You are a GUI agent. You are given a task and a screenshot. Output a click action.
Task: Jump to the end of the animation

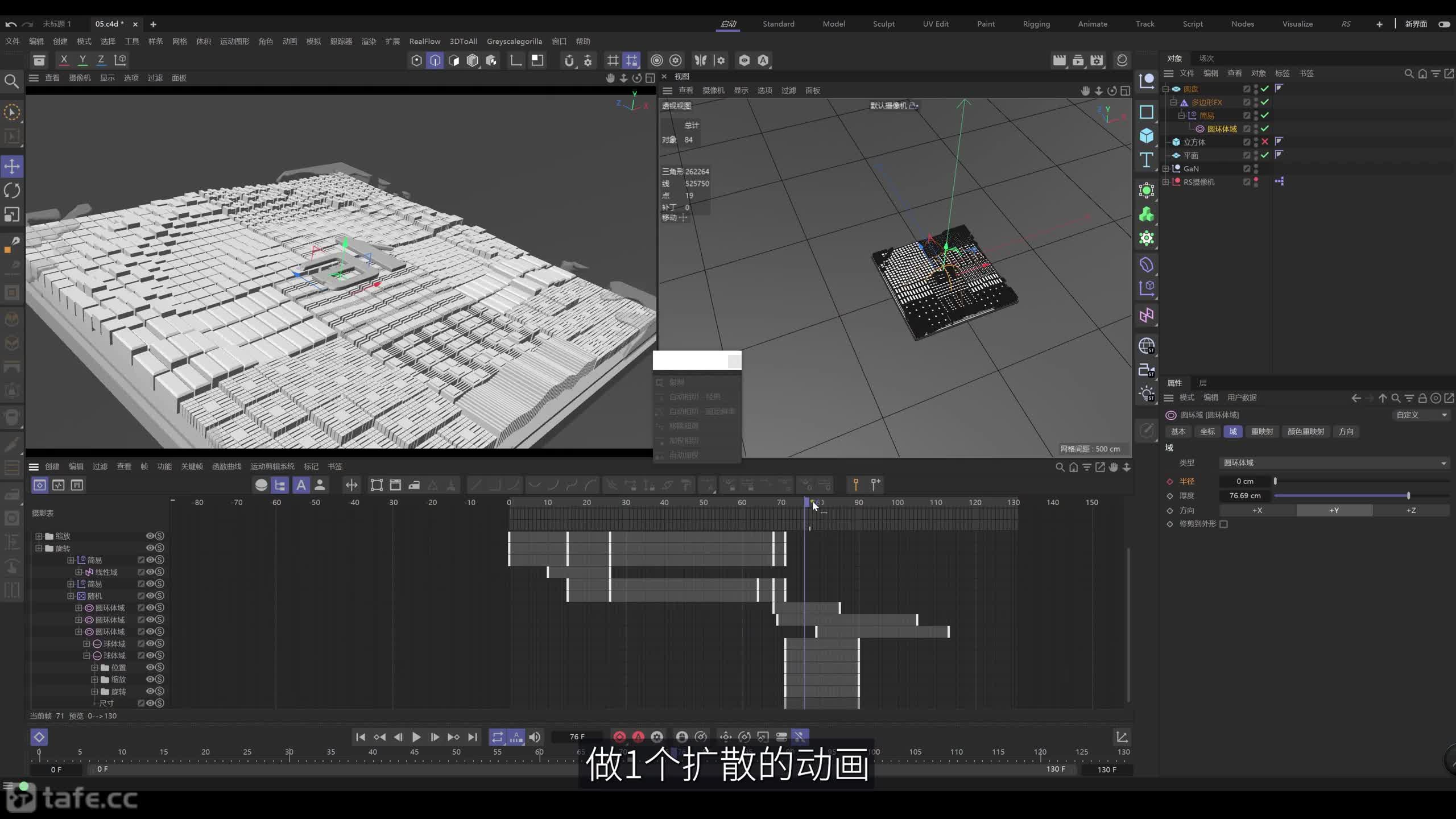point(472,737)
